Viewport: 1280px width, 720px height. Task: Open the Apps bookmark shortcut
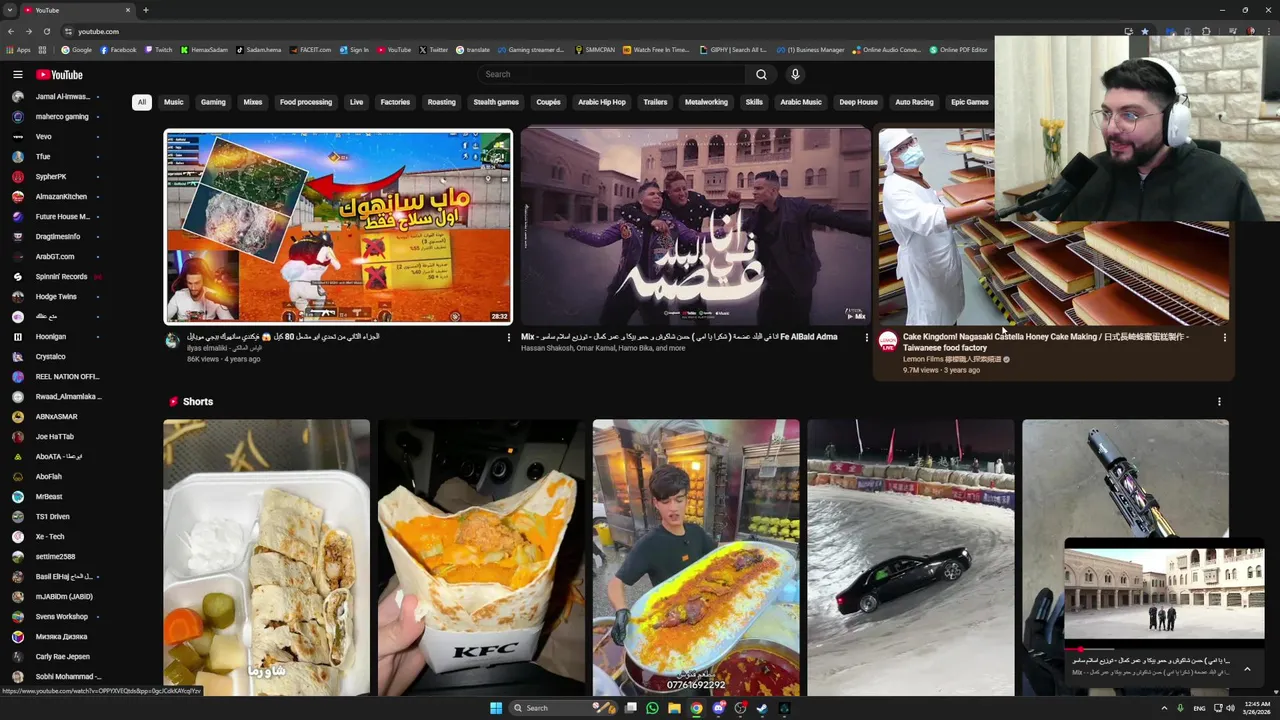click(x=19, y=50)
